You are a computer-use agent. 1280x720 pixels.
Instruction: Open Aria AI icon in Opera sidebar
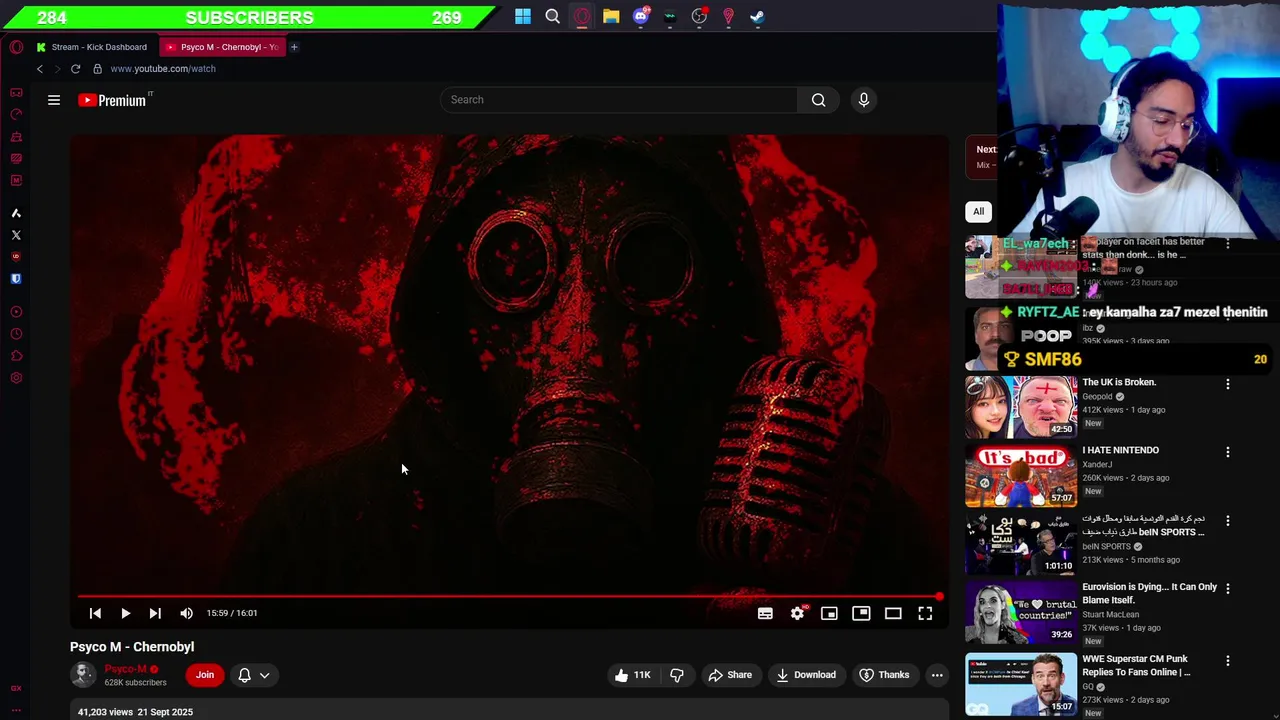(16, 213)
